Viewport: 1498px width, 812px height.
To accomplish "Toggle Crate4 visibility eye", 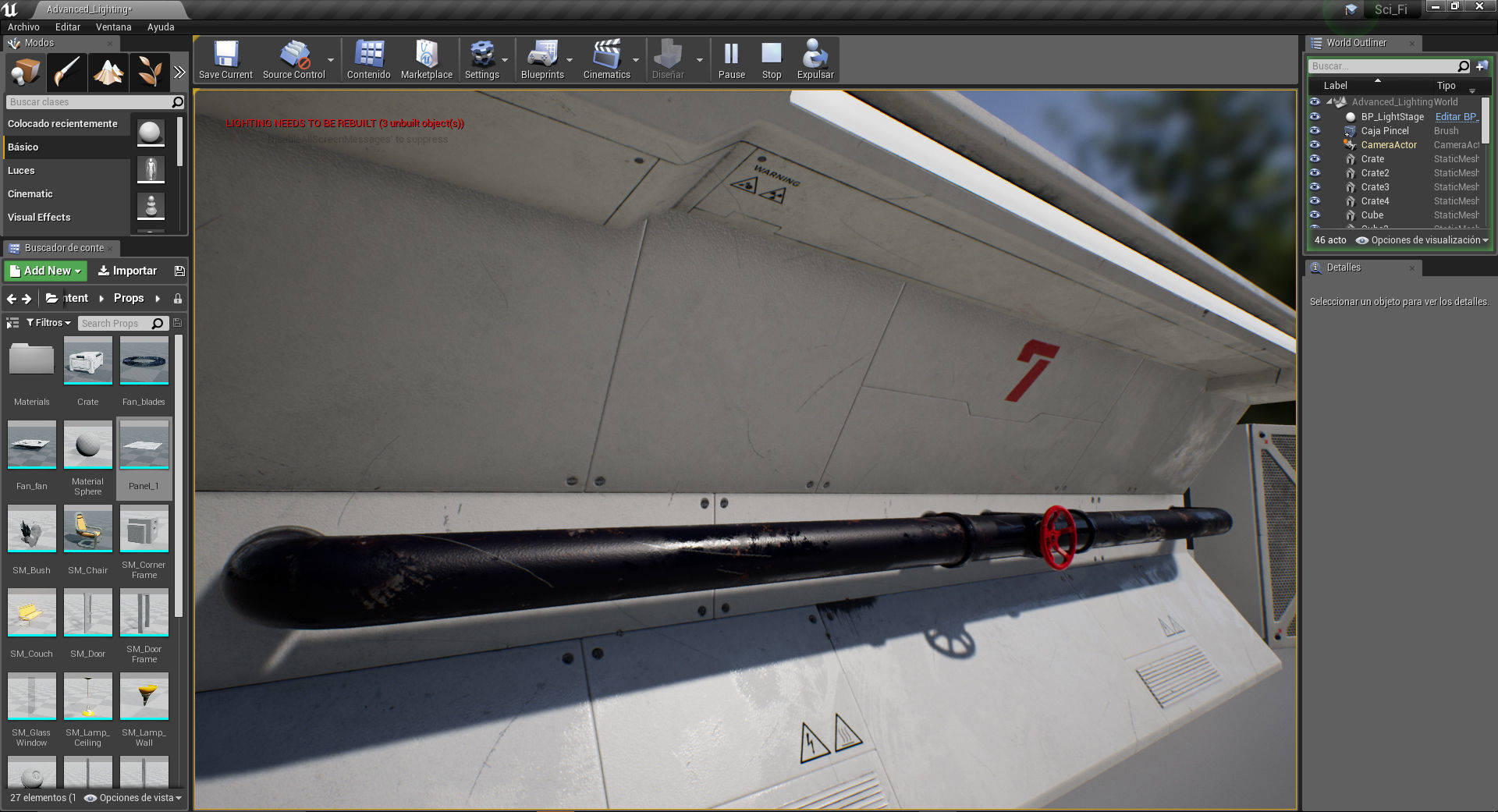I will [x=1315, y=200].
